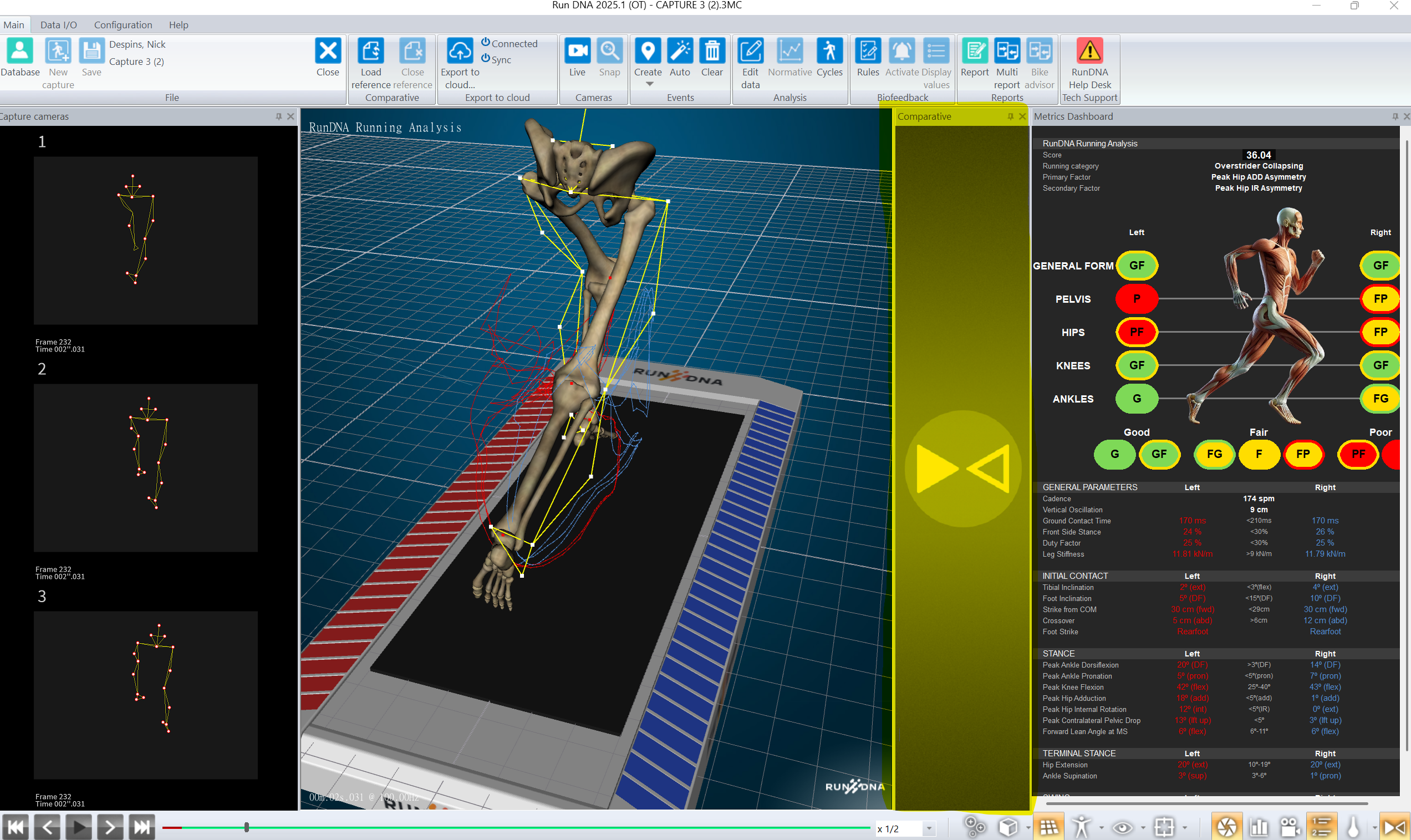Screen dimensions: 1411x840
Task: Toggle the numbered list metrics panel
Action: (x=1322, y=827)
